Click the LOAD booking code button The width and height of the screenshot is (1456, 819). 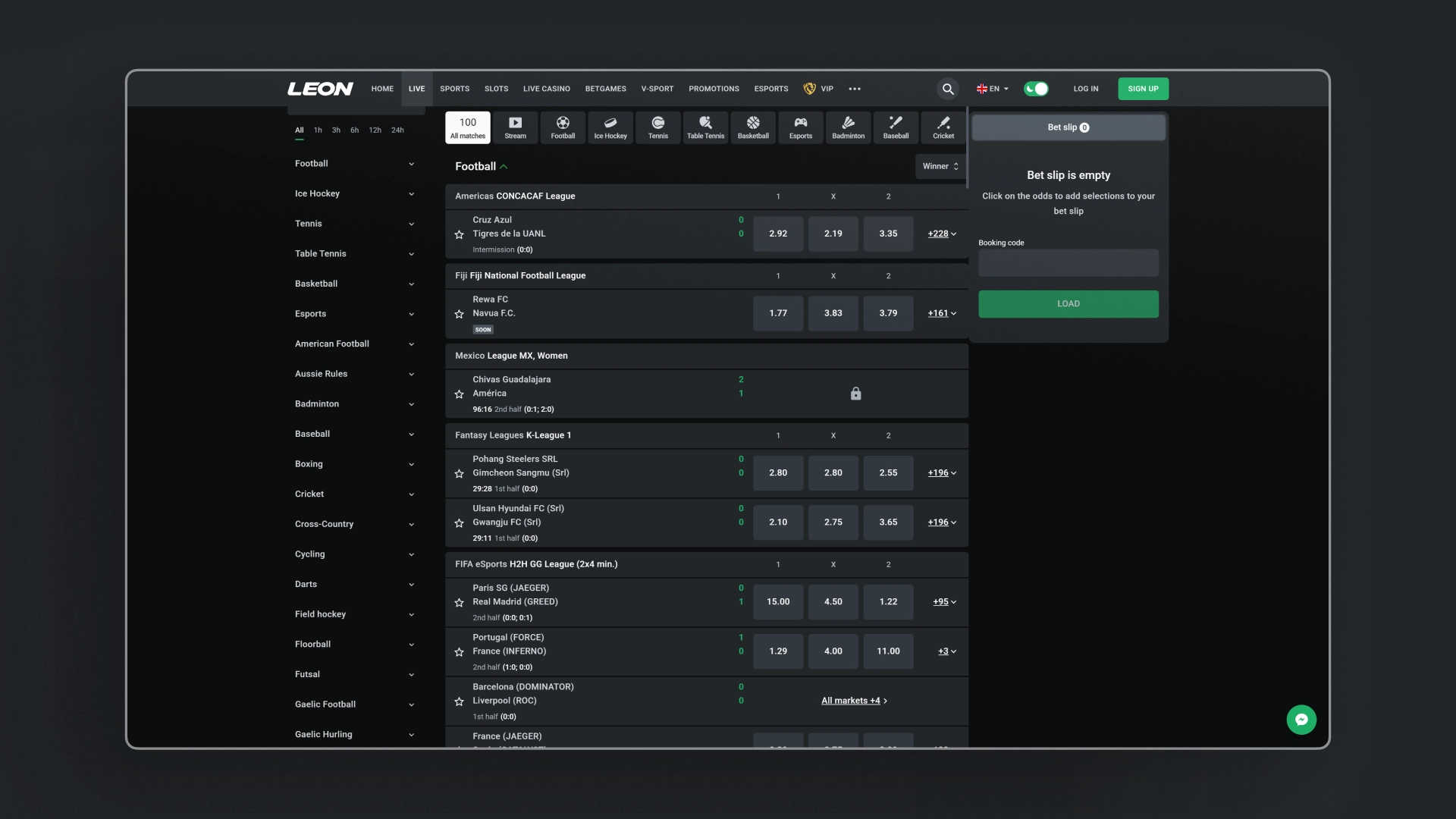pos(1068,304)
